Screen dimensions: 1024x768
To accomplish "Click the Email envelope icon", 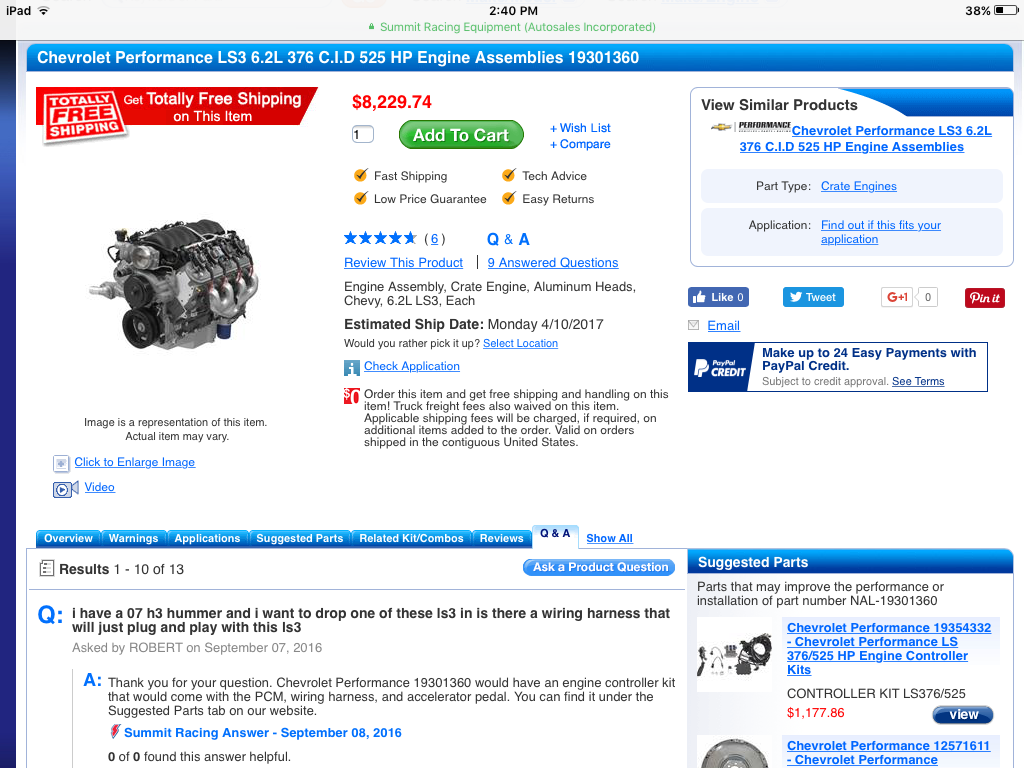I will coord(694,325).
